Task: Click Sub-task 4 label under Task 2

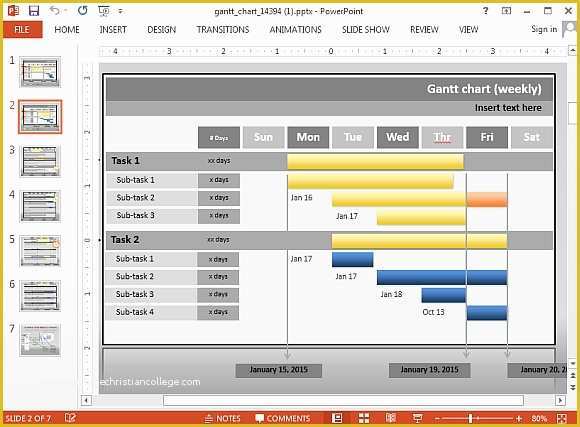Action: tap(135, 312)
